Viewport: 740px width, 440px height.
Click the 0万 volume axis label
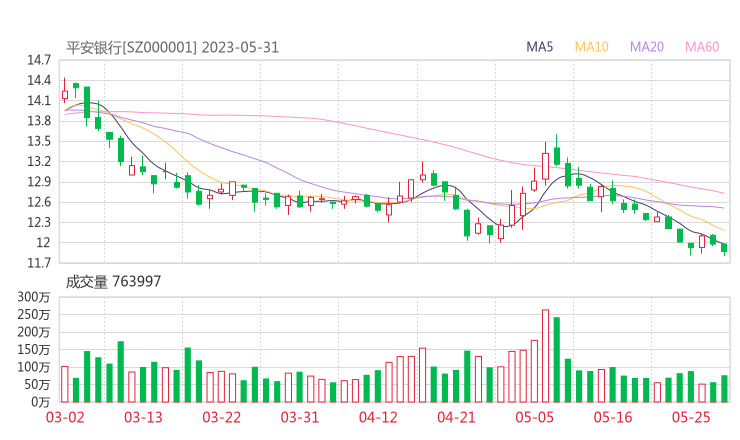(x=41, y=402)
